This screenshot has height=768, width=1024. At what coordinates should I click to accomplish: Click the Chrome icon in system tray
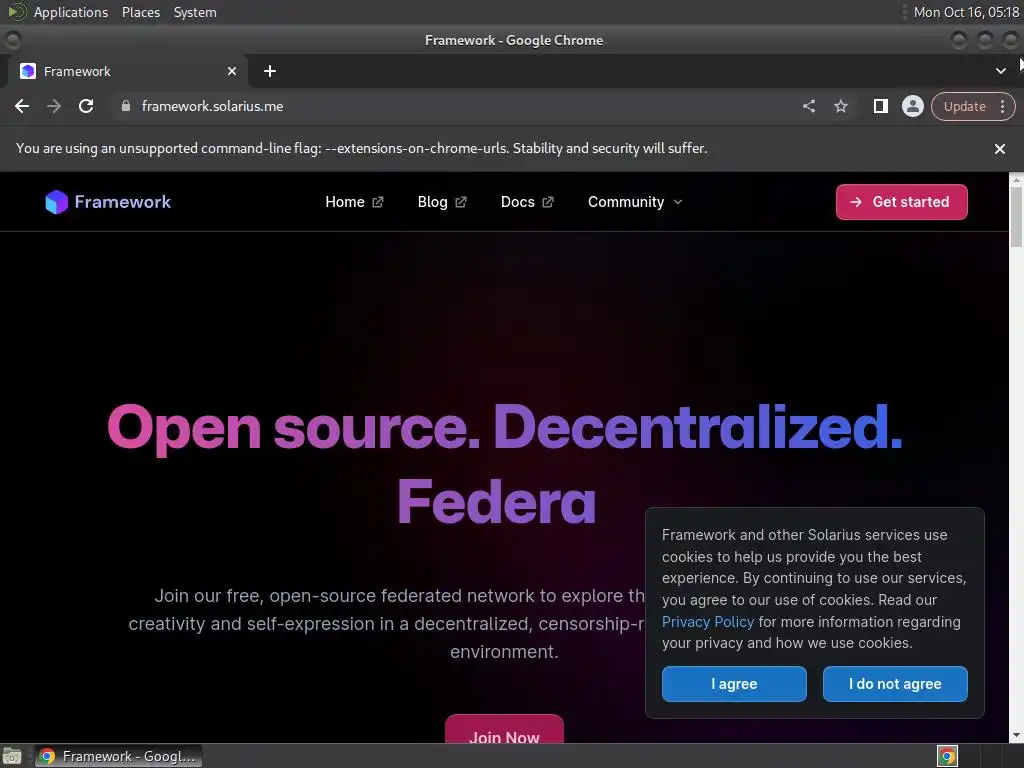[x=947, y=756]
